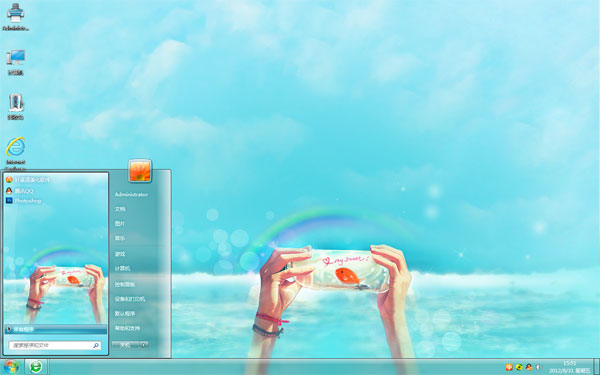This screenshot has width=600, height=375.
Task: Click the taskbar clock and date
Action: 570,367
